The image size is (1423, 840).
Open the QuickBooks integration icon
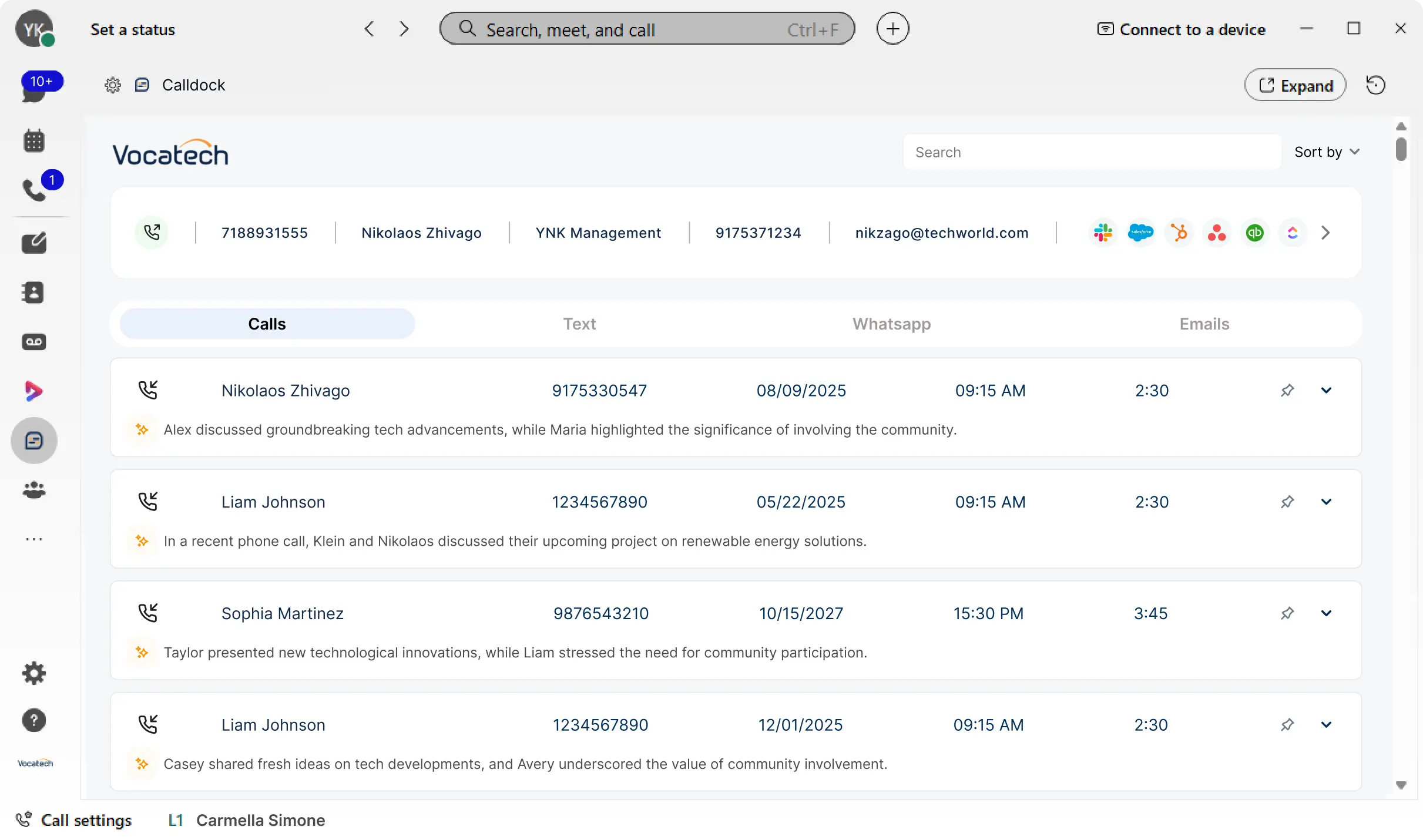[1254, 233]
